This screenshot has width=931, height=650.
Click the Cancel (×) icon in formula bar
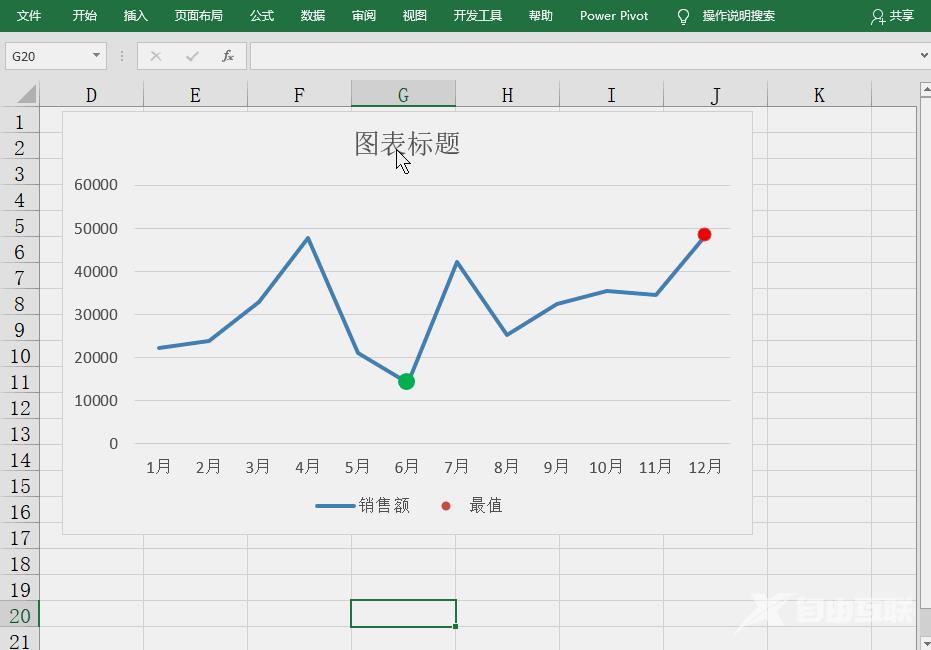click(156, 56)
